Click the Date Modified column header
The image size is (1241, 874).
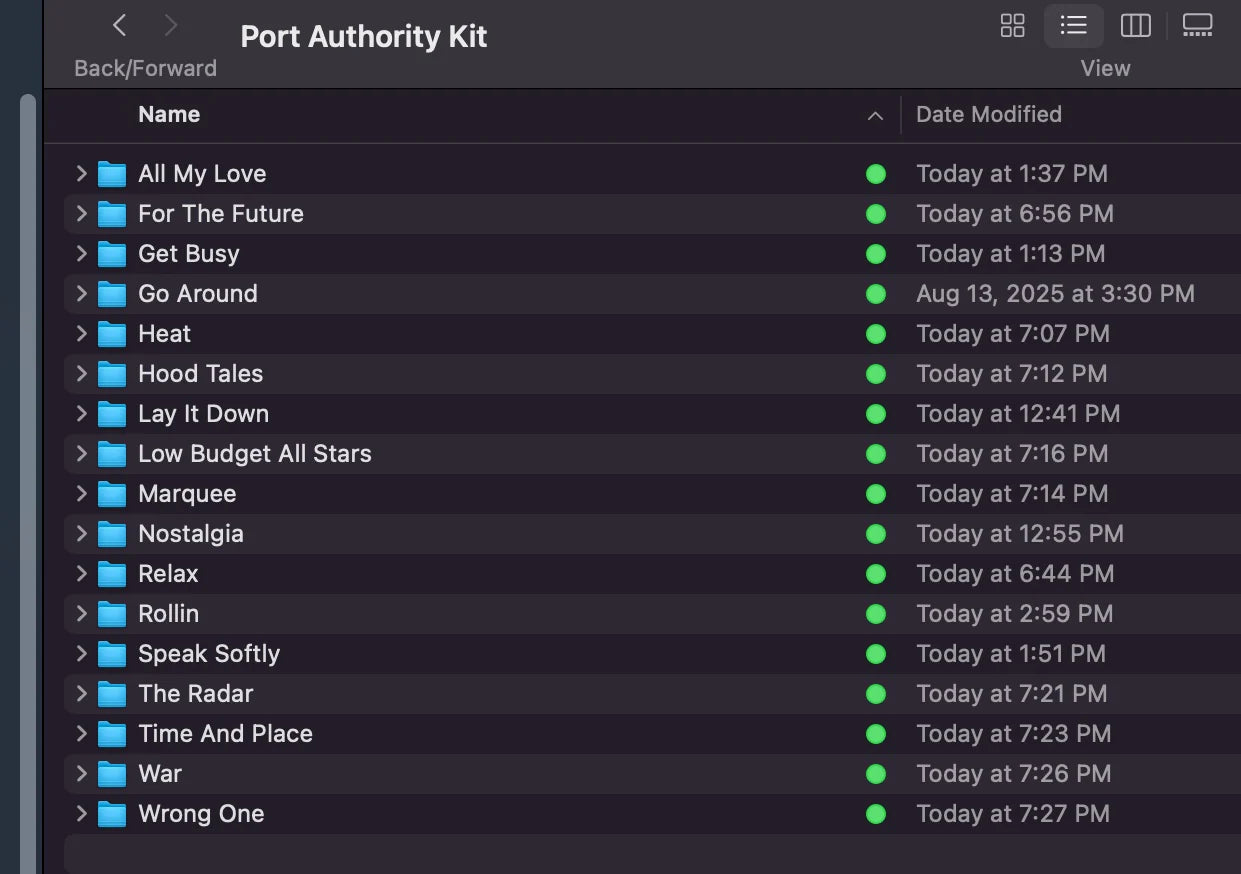click(x=988, y=114)
